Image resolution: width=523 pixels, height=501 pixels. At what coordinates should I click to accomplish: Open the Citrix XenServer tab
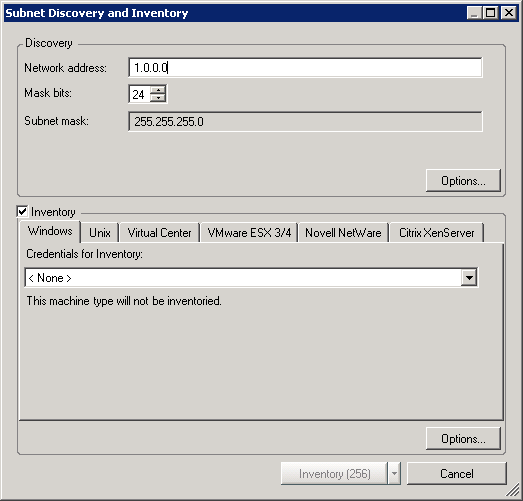click(437, 232)
